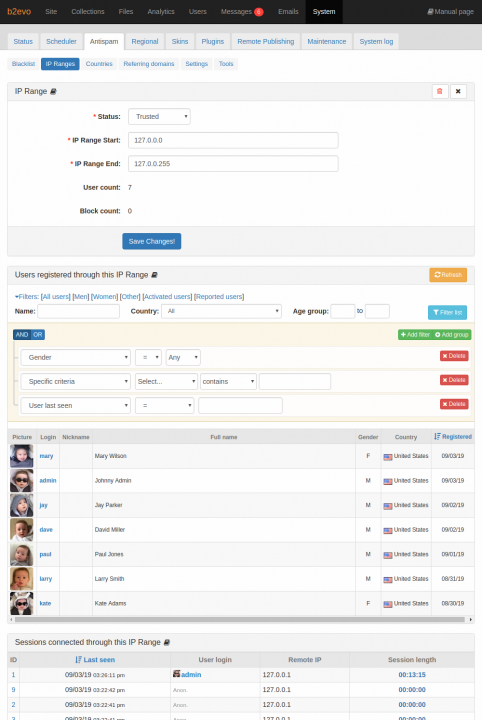Screen dimensions: 482x720
Task: Open the Countries sub-tab
Action: click(99, 64)
